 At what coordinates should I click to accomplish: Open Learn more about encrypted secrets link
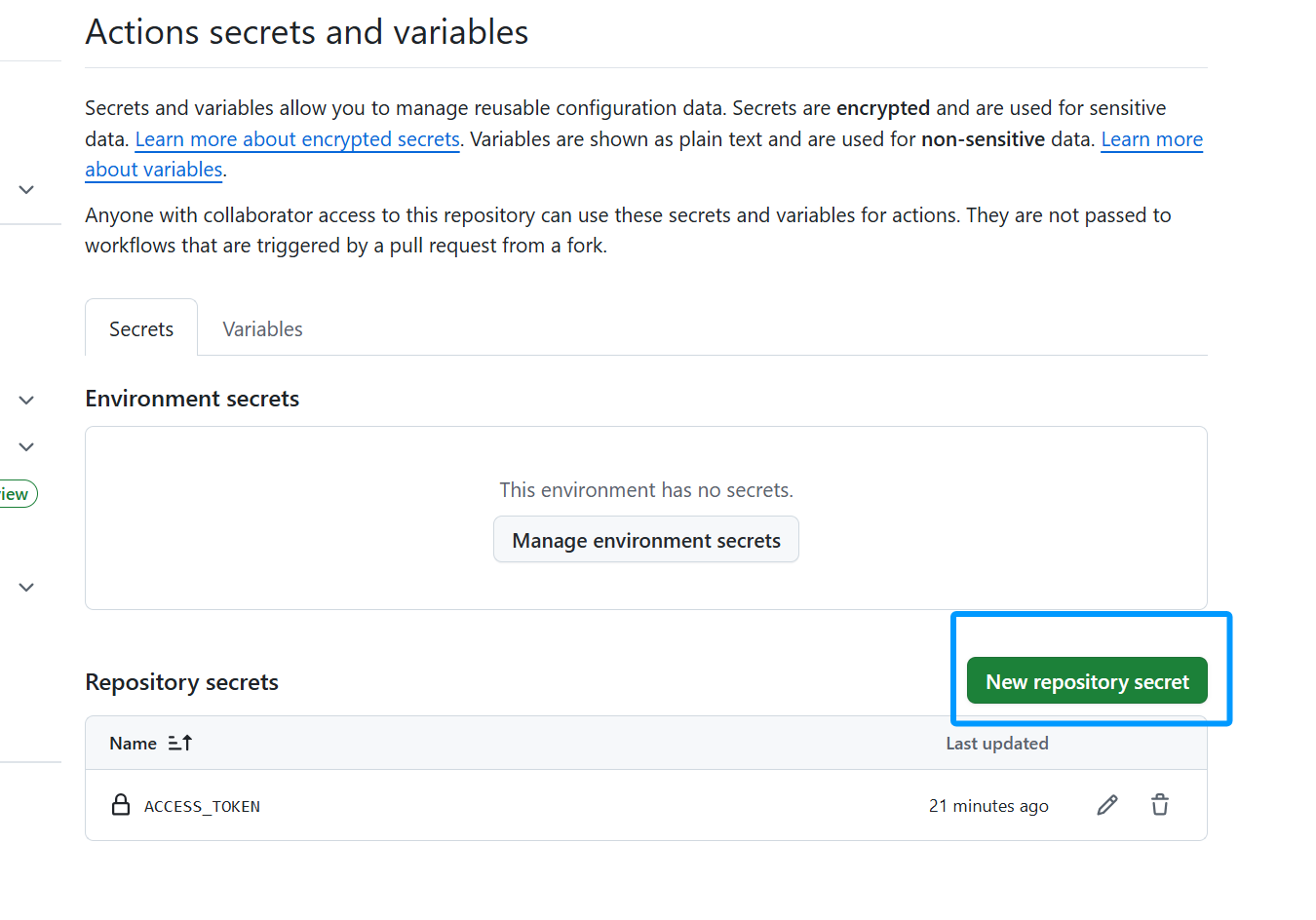pos(297,139)
